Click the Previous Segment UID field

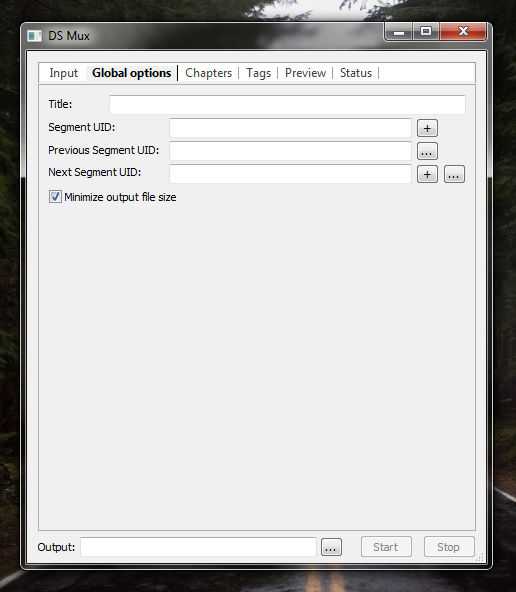pyautogui.click(x=290, y=151)
